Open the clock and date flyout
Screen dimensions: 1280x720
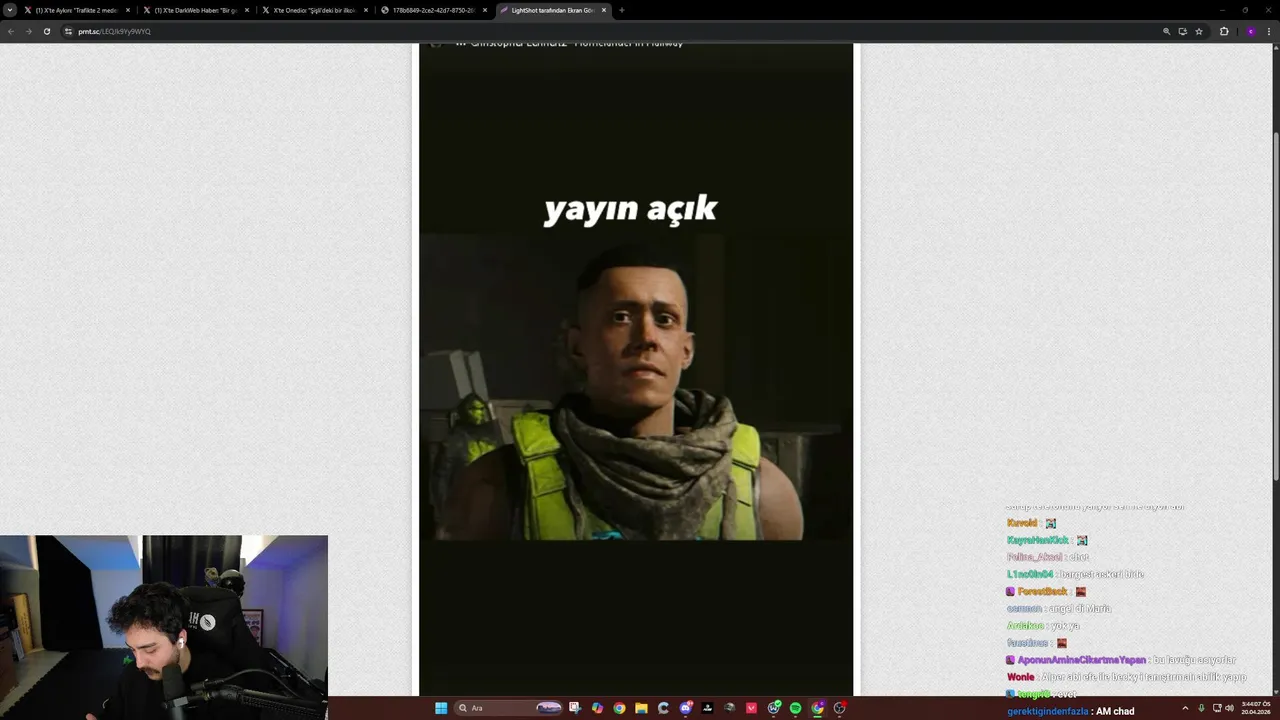click(1254, 708)
